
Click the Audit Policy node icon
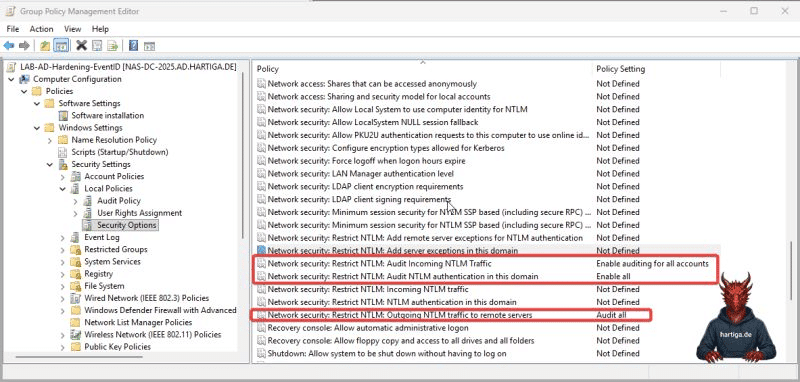pyautogui.click(x=88, y=201)
